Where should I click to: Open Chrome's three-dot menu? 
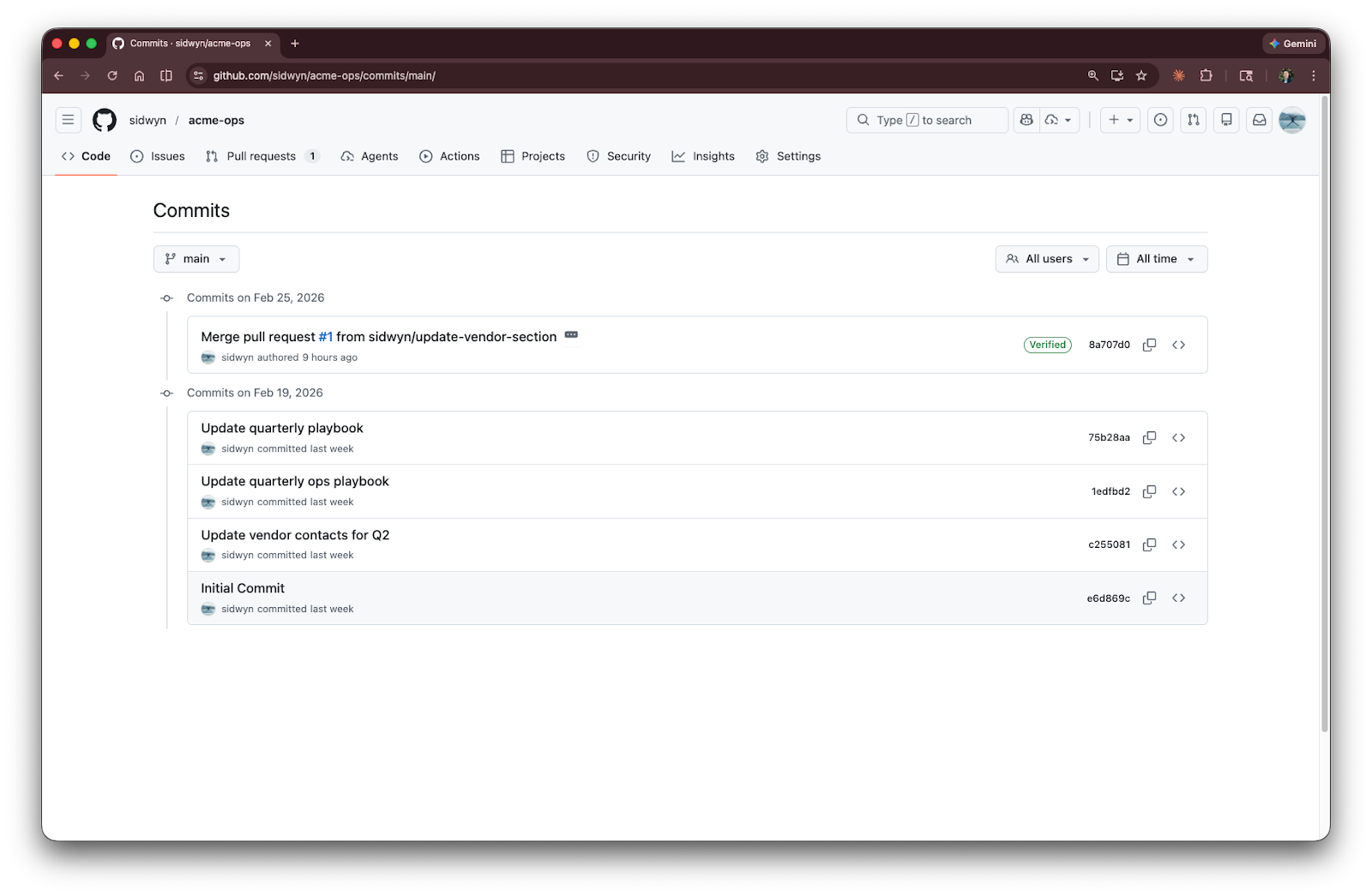(x=1313, y=75)
